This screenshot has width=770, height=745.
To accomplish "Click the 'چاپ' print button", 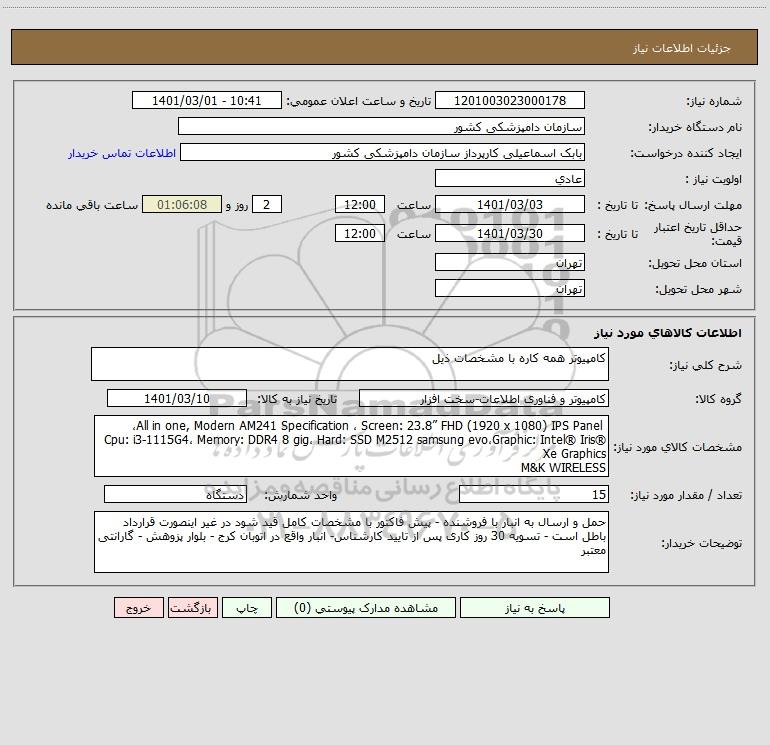I will click(x=247, y=608).
